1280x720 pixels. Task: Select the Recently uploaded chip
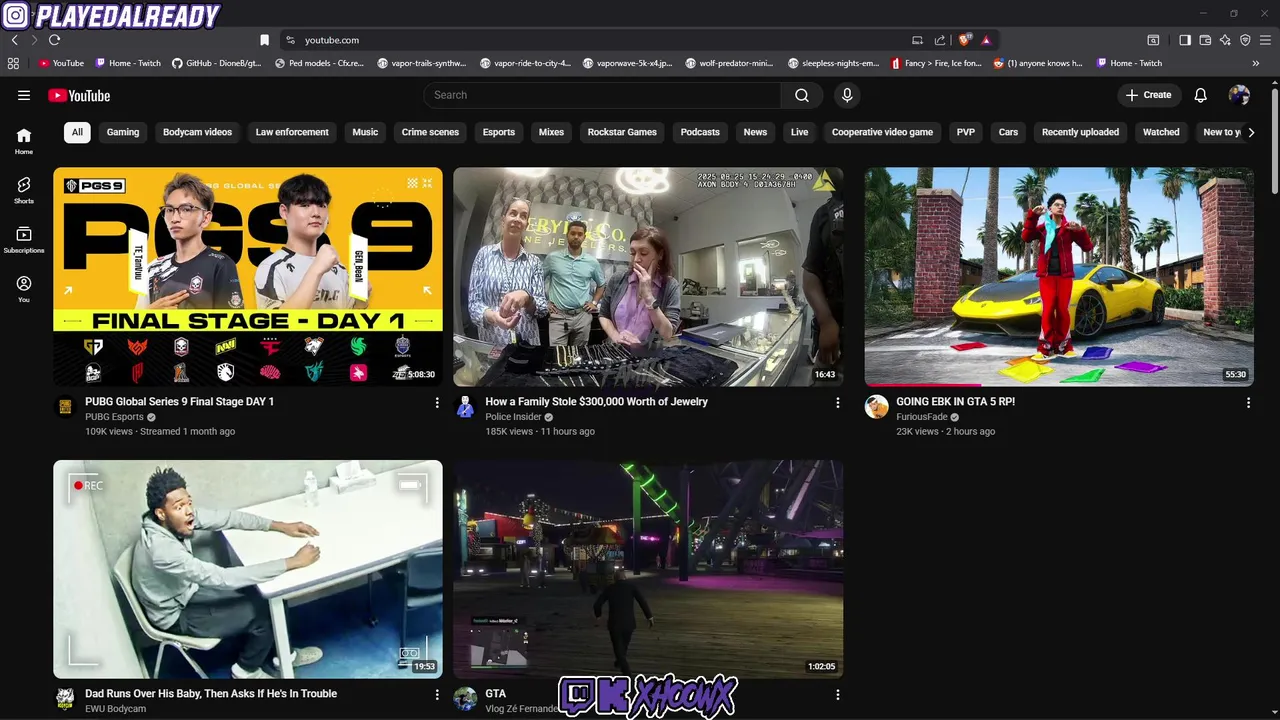point(1080,132)
